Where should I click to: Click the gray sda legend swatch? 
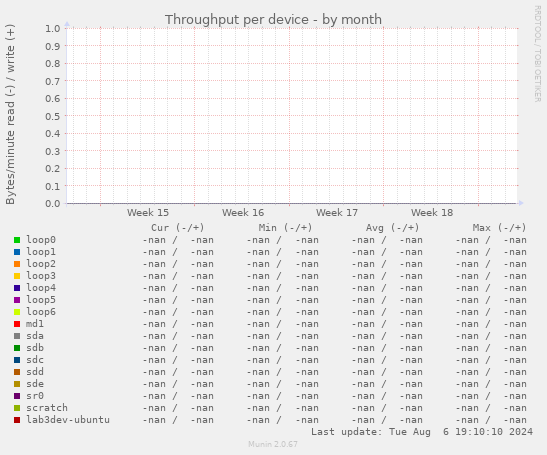(x=17, y=336)
